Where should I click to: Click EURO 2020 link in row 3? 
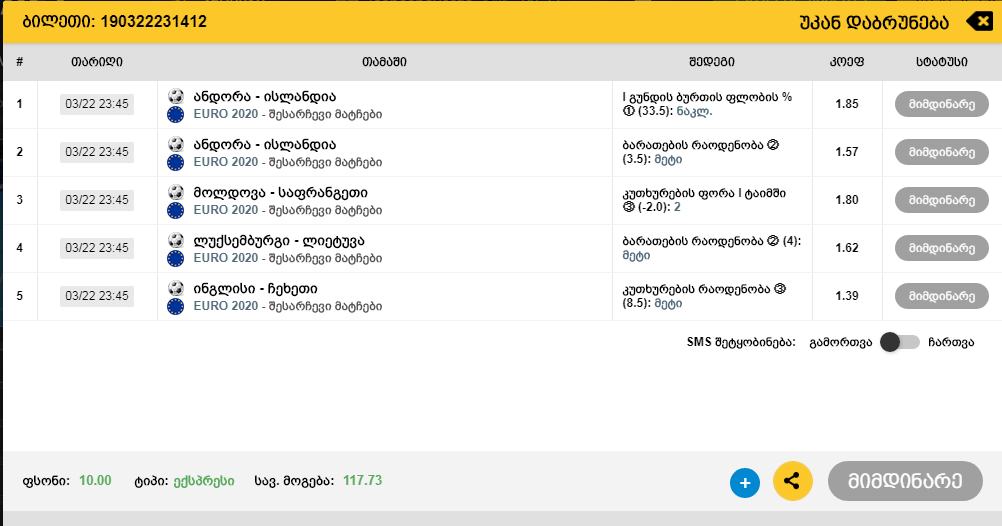coord(226,210)
